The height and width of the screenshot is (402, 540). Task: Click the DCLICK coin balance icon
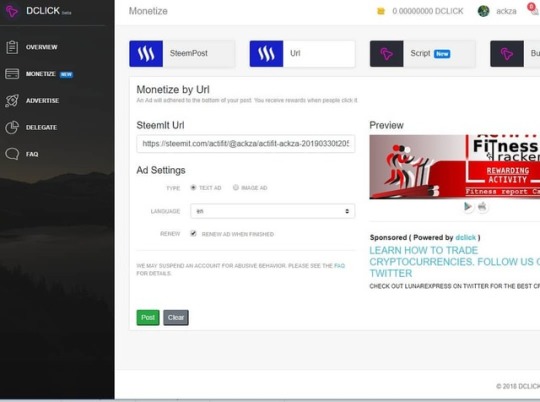pyautogui.click(x=381, y=11)
